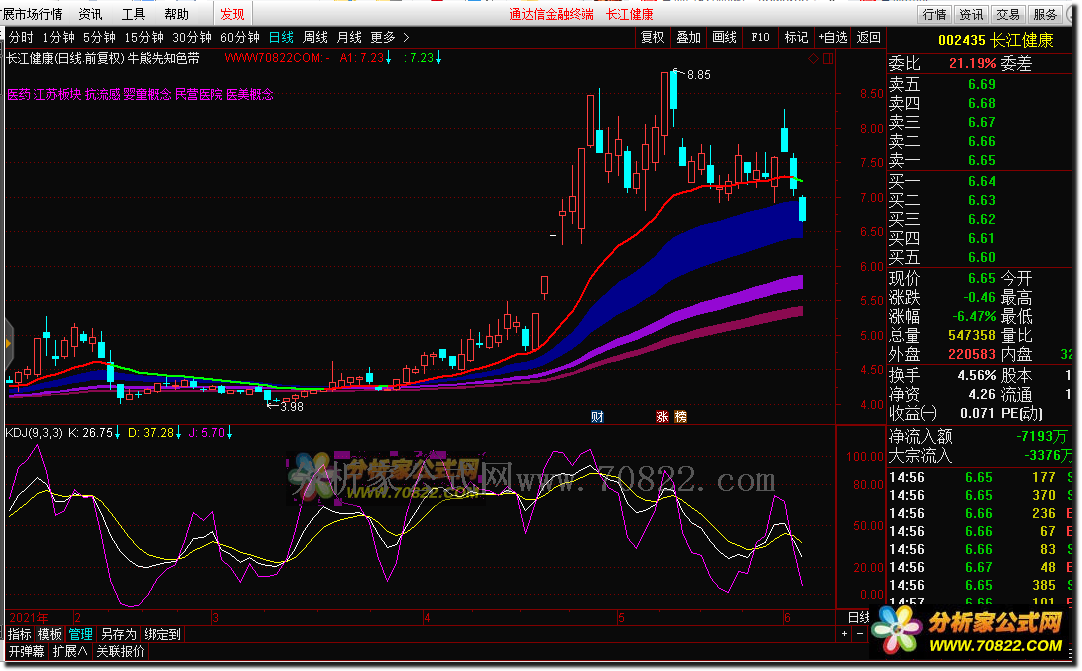Click the 行情 button at top right
The image size is (1082, 671).
(x=934, y=14)
